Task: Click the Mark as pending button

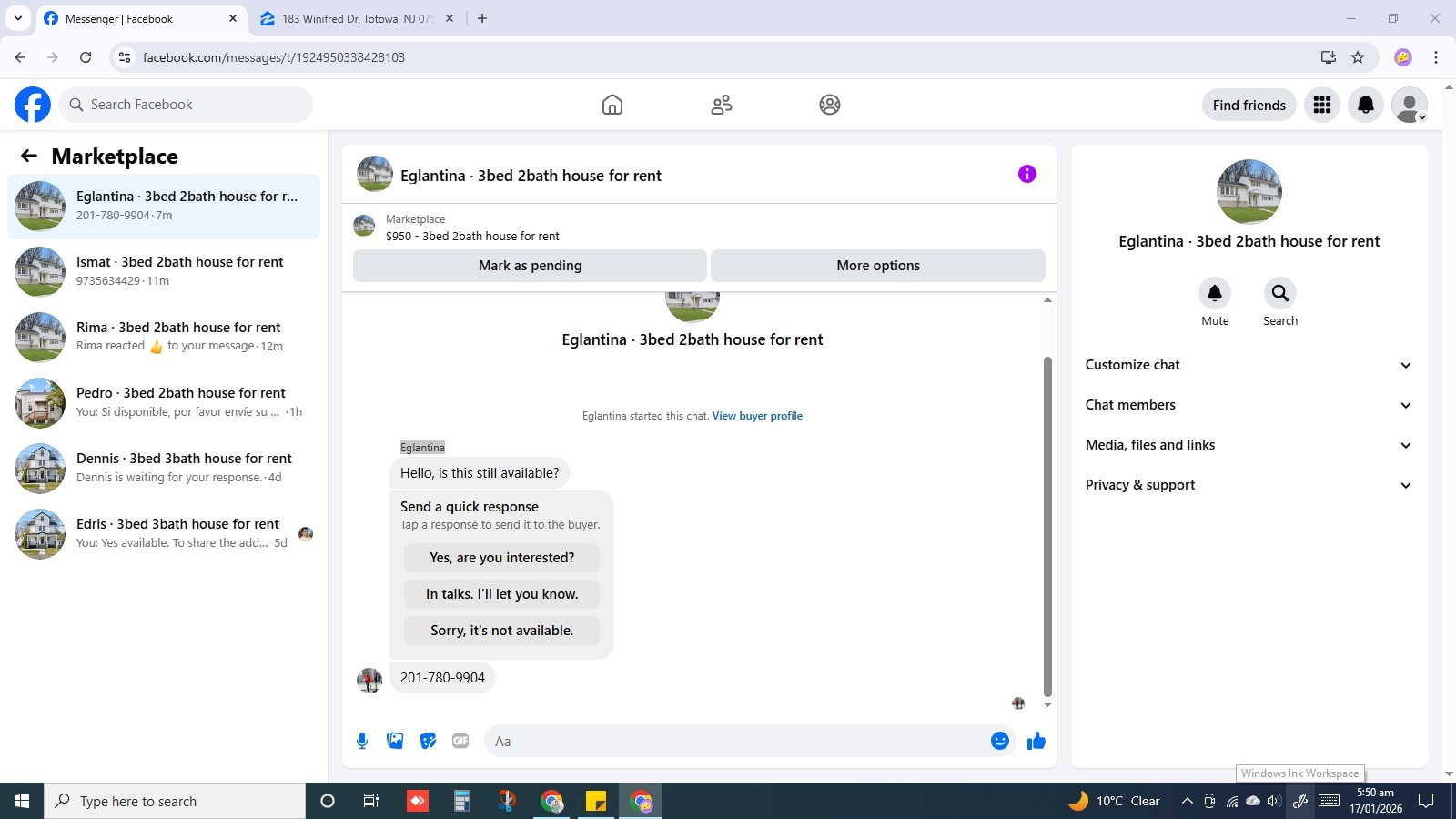Action: click(x=530, y=266)
